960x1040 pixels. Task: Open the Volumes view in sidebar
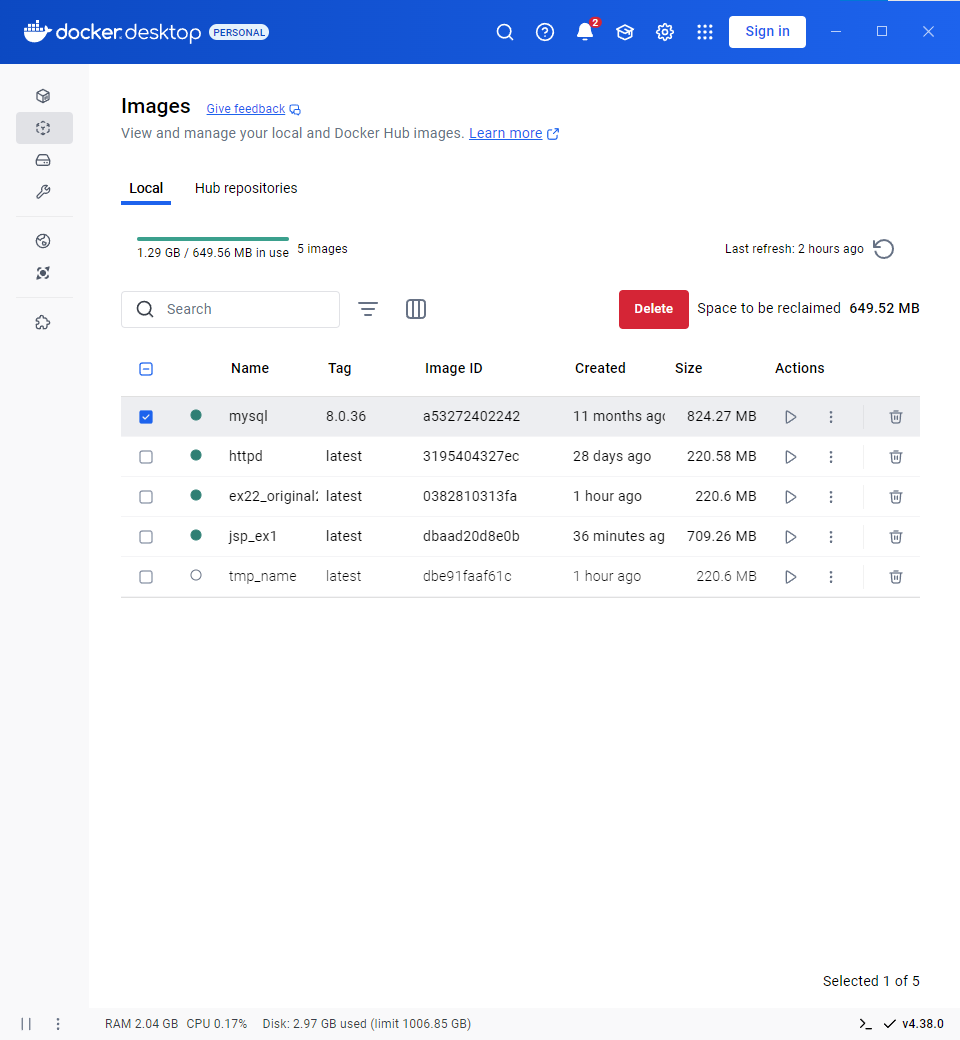(x=43, y=160)
